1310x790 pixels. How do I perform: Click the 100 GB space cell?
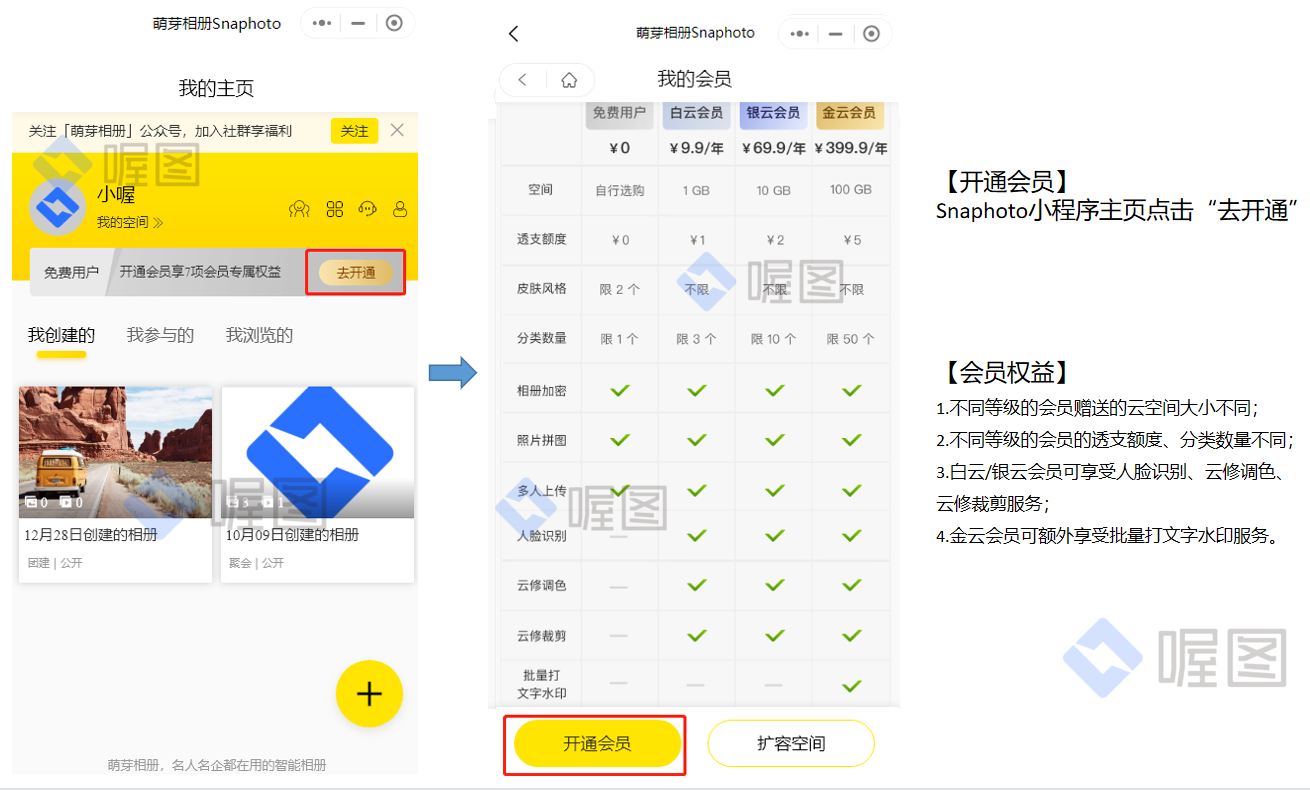(x=851, y=190)
